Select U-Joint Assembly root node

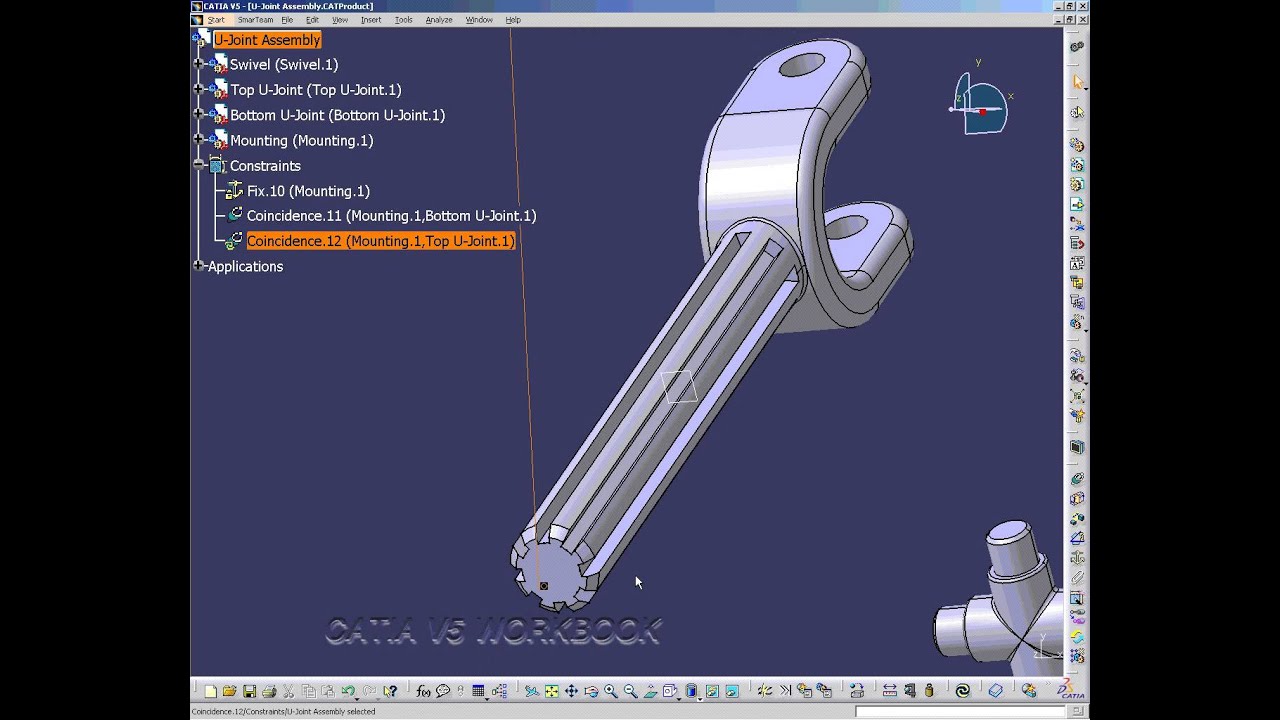coord(267,40)
